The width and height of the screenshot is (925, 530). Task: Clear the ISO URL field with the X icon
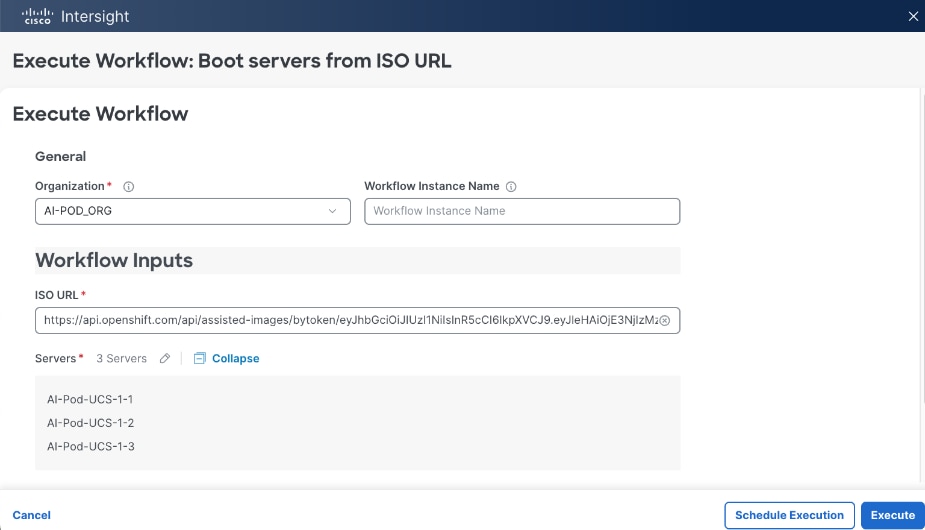(x=666, y=320)
